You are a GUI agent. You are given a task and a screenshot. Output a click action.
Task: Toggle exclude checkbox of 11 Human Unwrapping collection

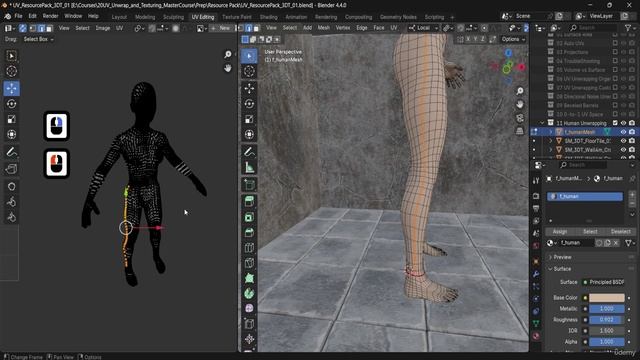click(x=615, y=123)
